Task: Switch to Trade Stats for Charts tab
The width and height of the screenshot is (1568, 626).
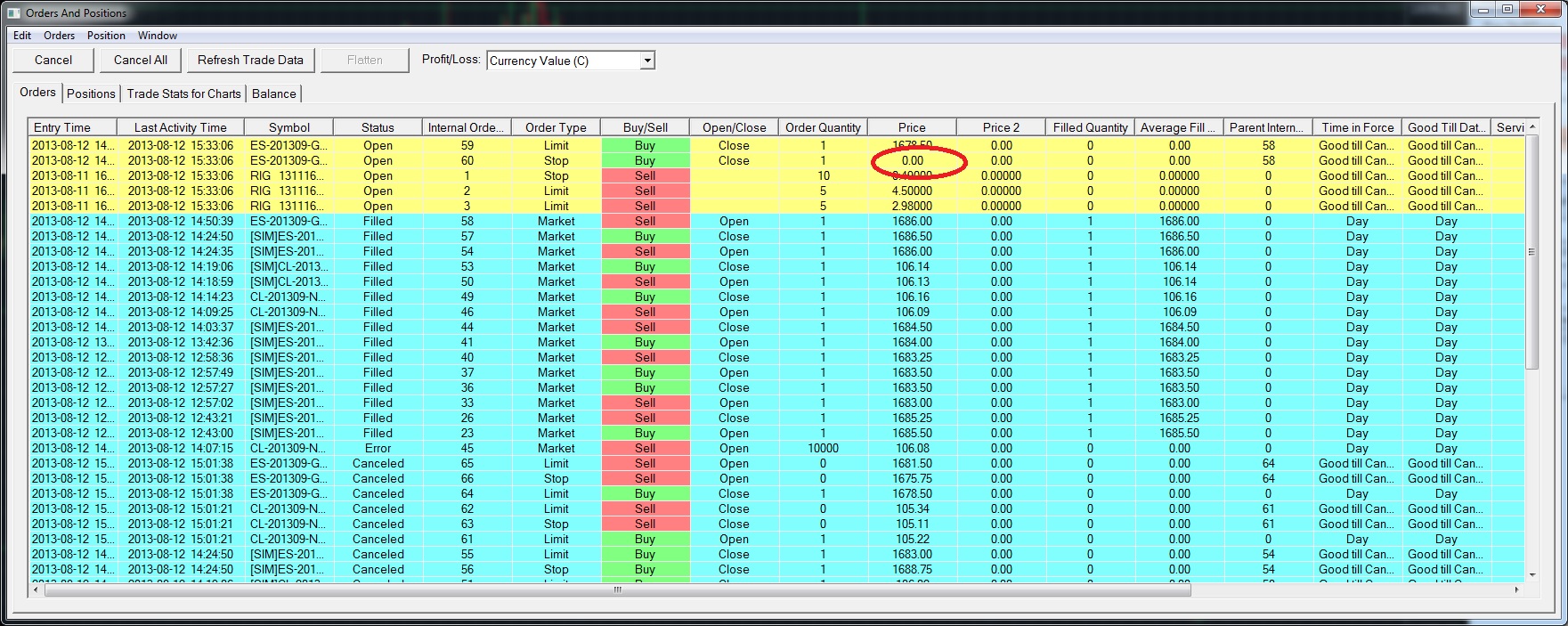Action: 183,93
